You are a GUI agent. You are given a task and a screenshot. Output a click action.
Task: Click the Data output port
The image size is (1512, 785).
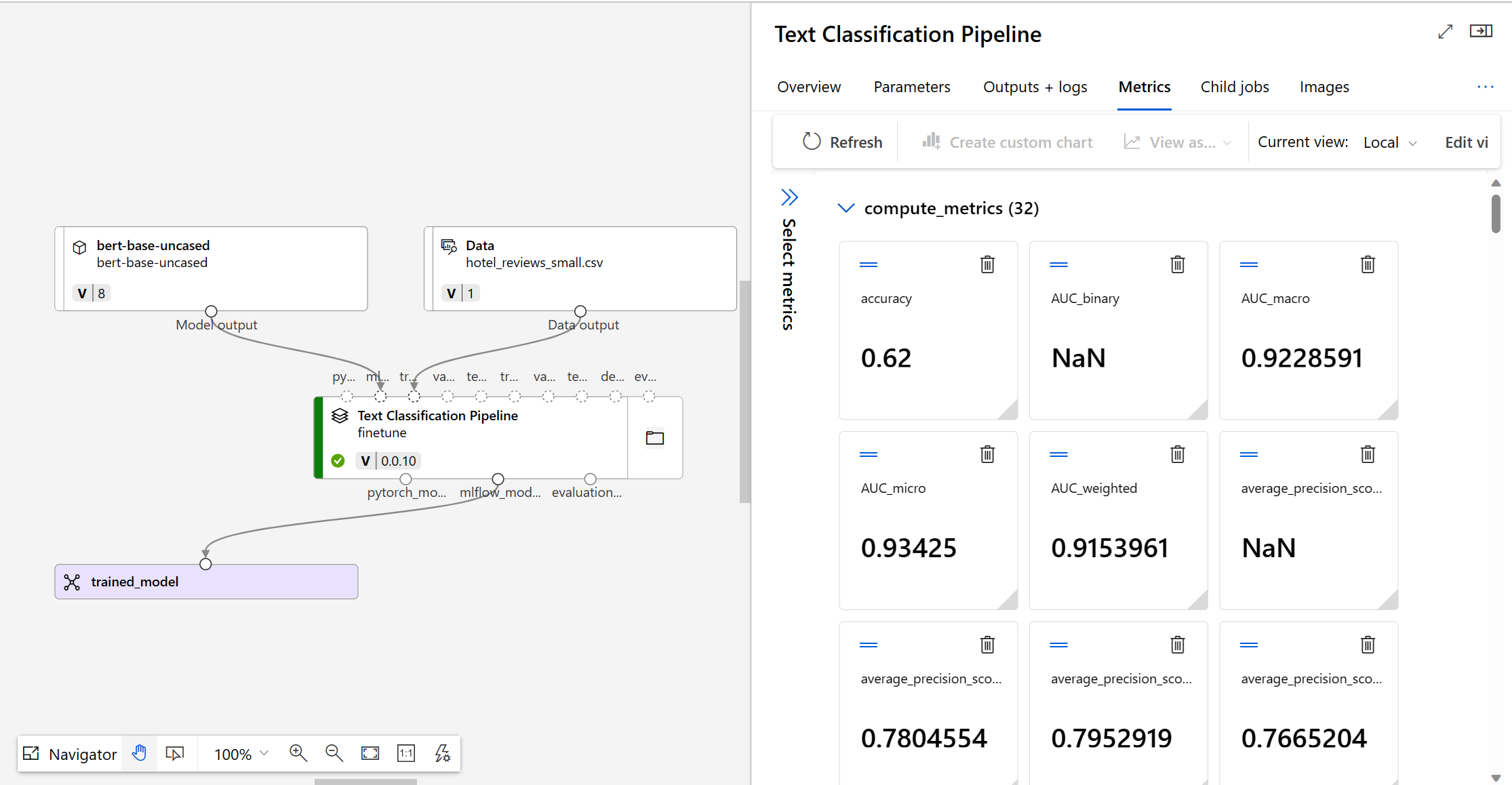coord(580,311)
